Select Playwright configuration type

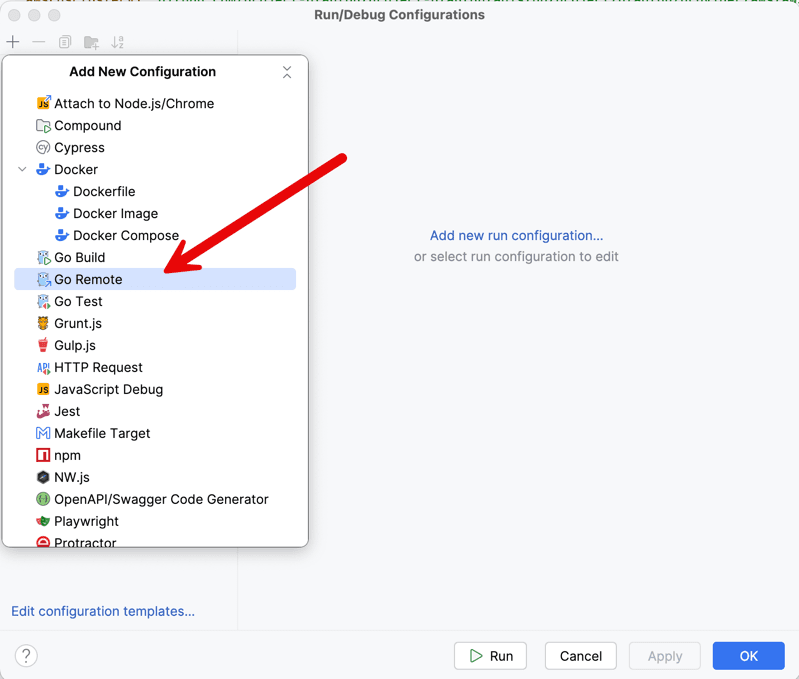tap(155, 521)
